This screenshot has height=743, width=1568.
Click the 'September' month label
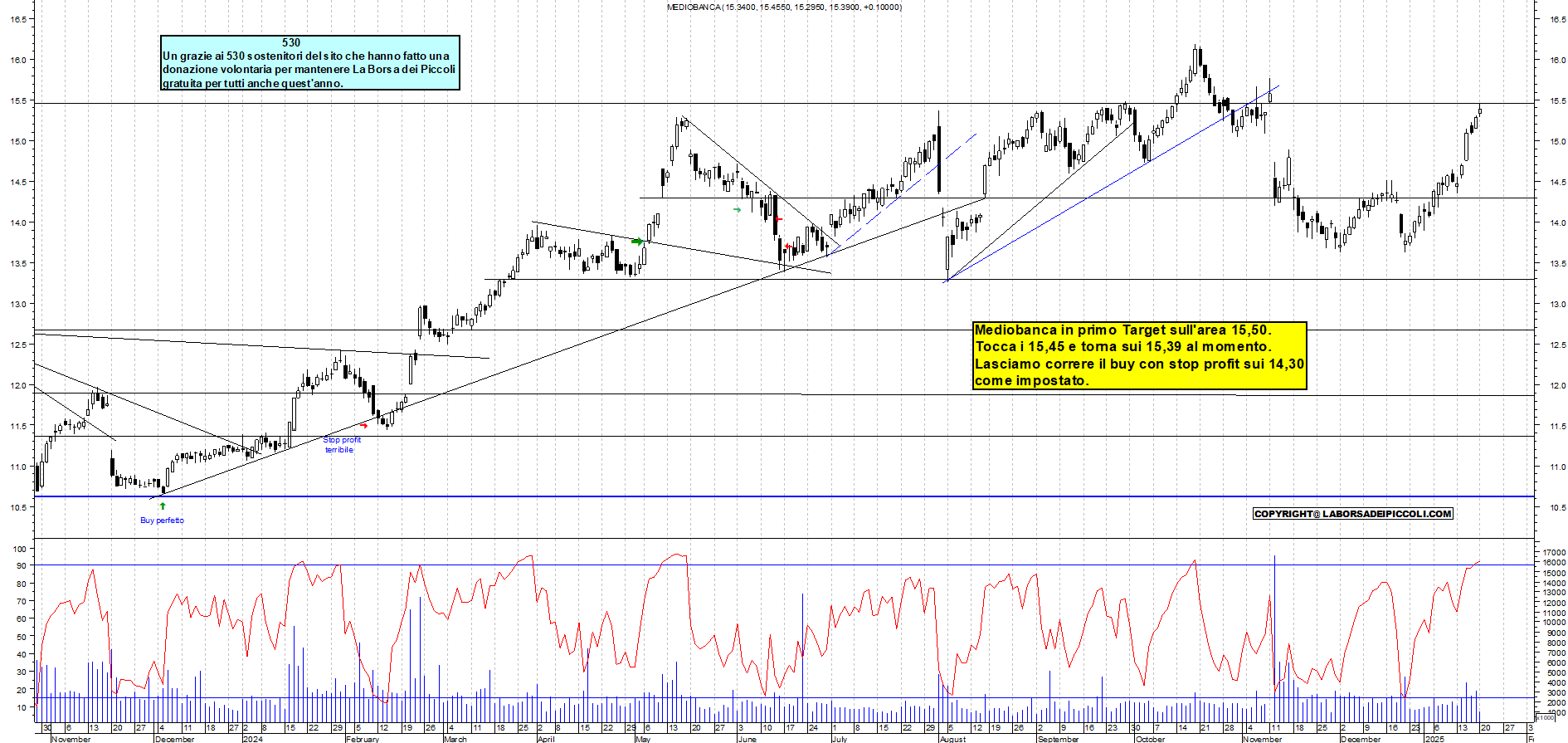coord(1059,739)
